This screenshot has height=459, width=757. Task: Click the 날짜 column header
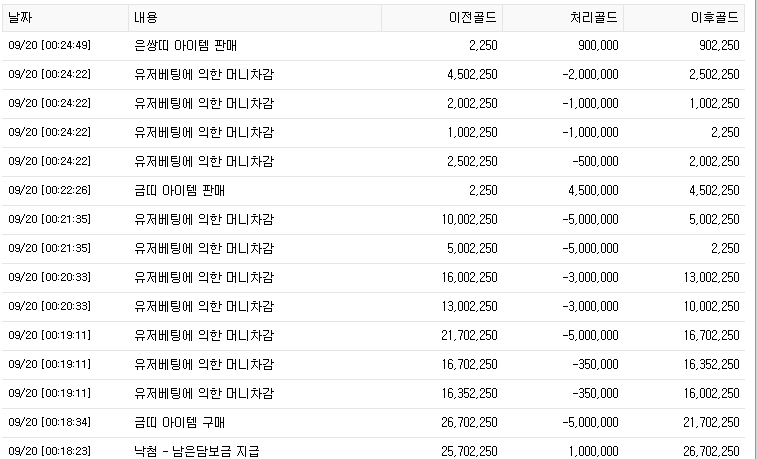(x=21, y=18)
